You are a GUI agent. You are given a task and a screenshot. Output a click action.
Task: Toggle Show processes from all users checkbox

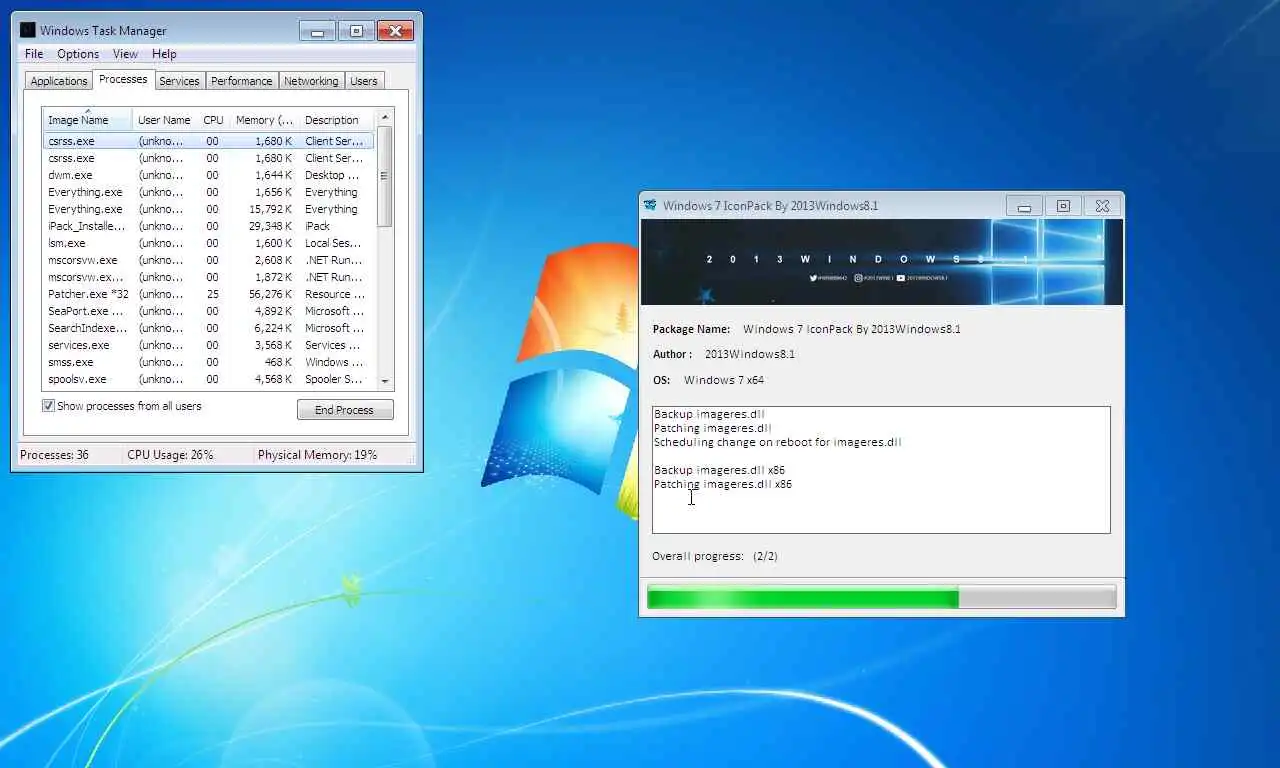pos(48,406)
